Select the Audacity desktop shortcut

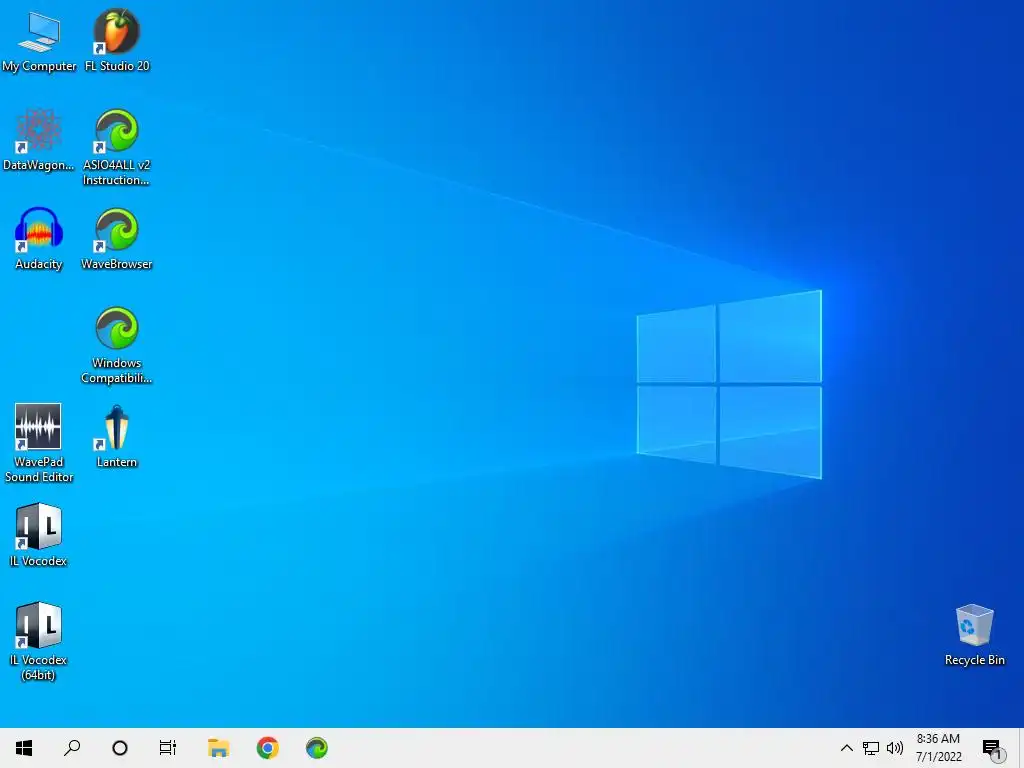click(x=39, y=239)
